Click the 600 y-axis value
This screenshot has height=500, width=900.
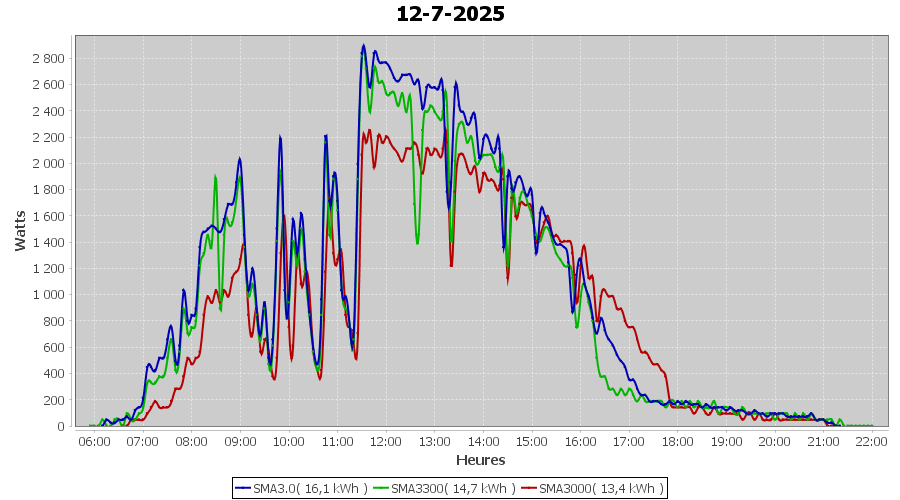pos(53,347)
